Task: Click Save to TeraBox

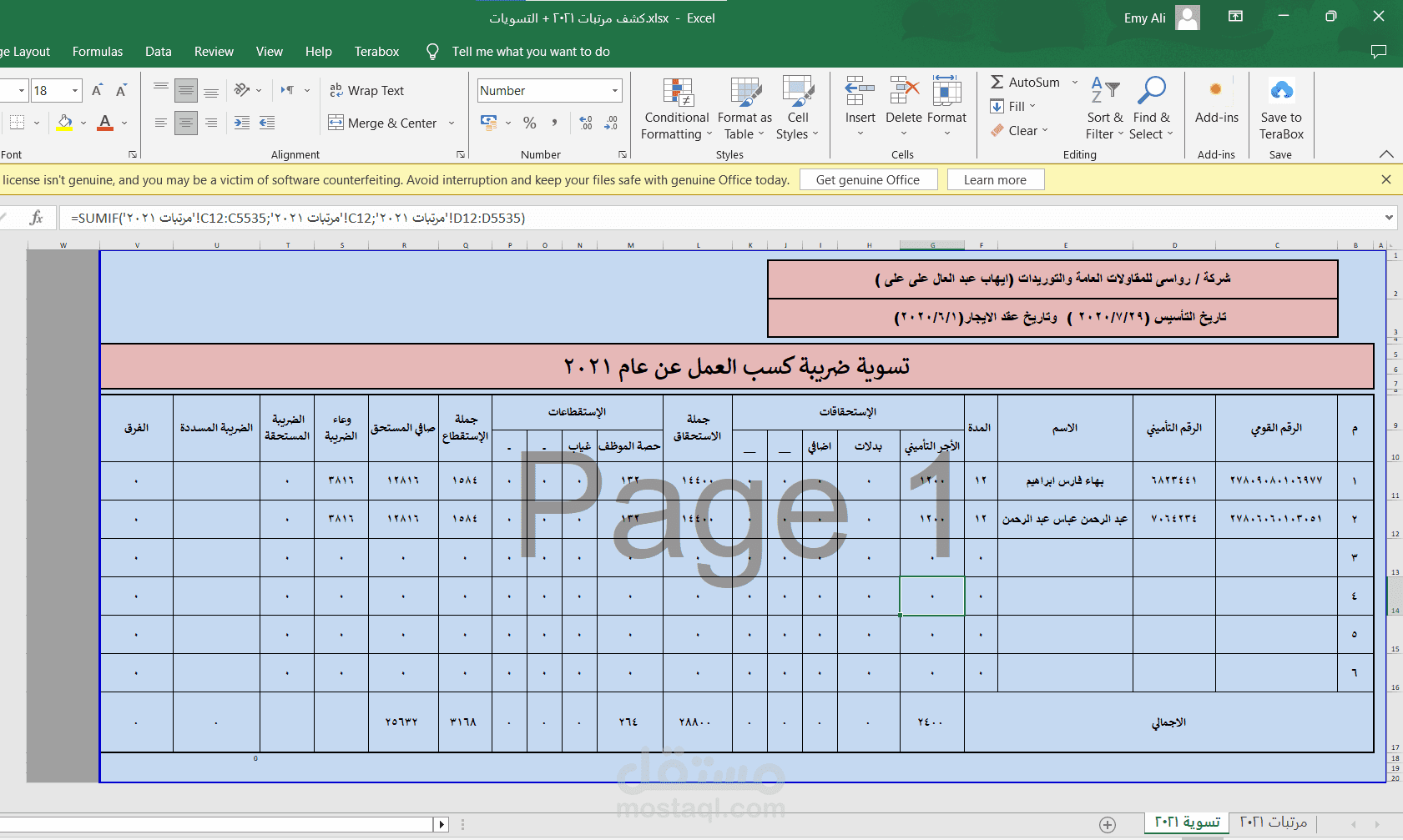Action: pyautogui.click(x=1281, y=109)
